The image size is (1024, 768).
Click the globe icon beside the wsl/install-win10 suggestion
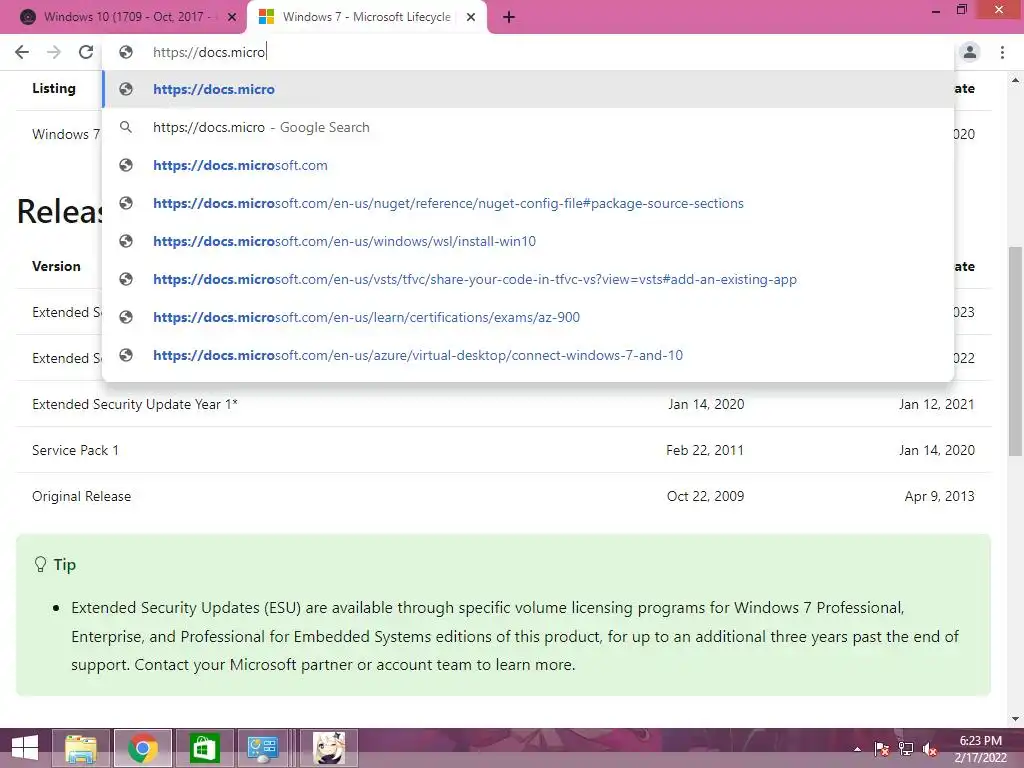click(x=126, y=240)
